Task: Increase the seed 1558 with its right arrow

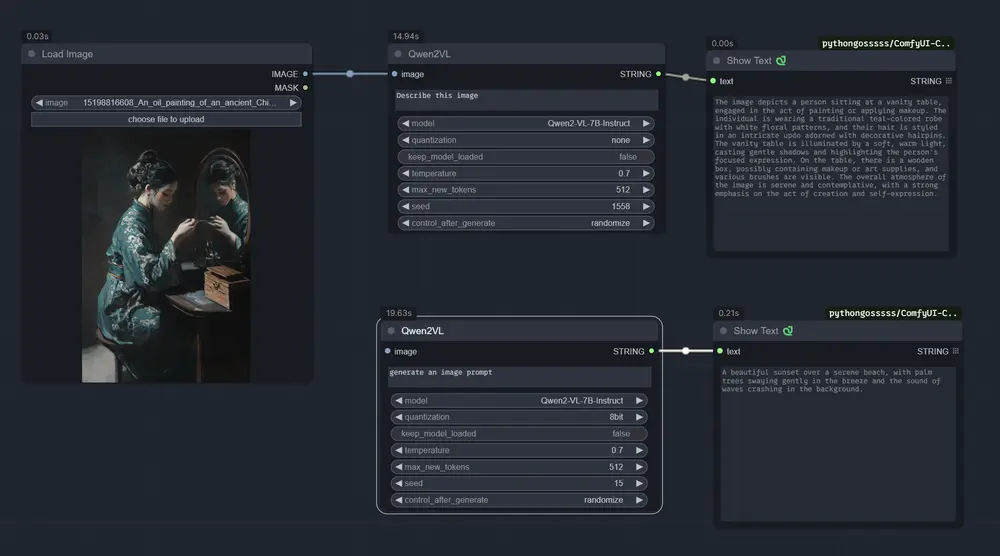Action: (646, 207)
